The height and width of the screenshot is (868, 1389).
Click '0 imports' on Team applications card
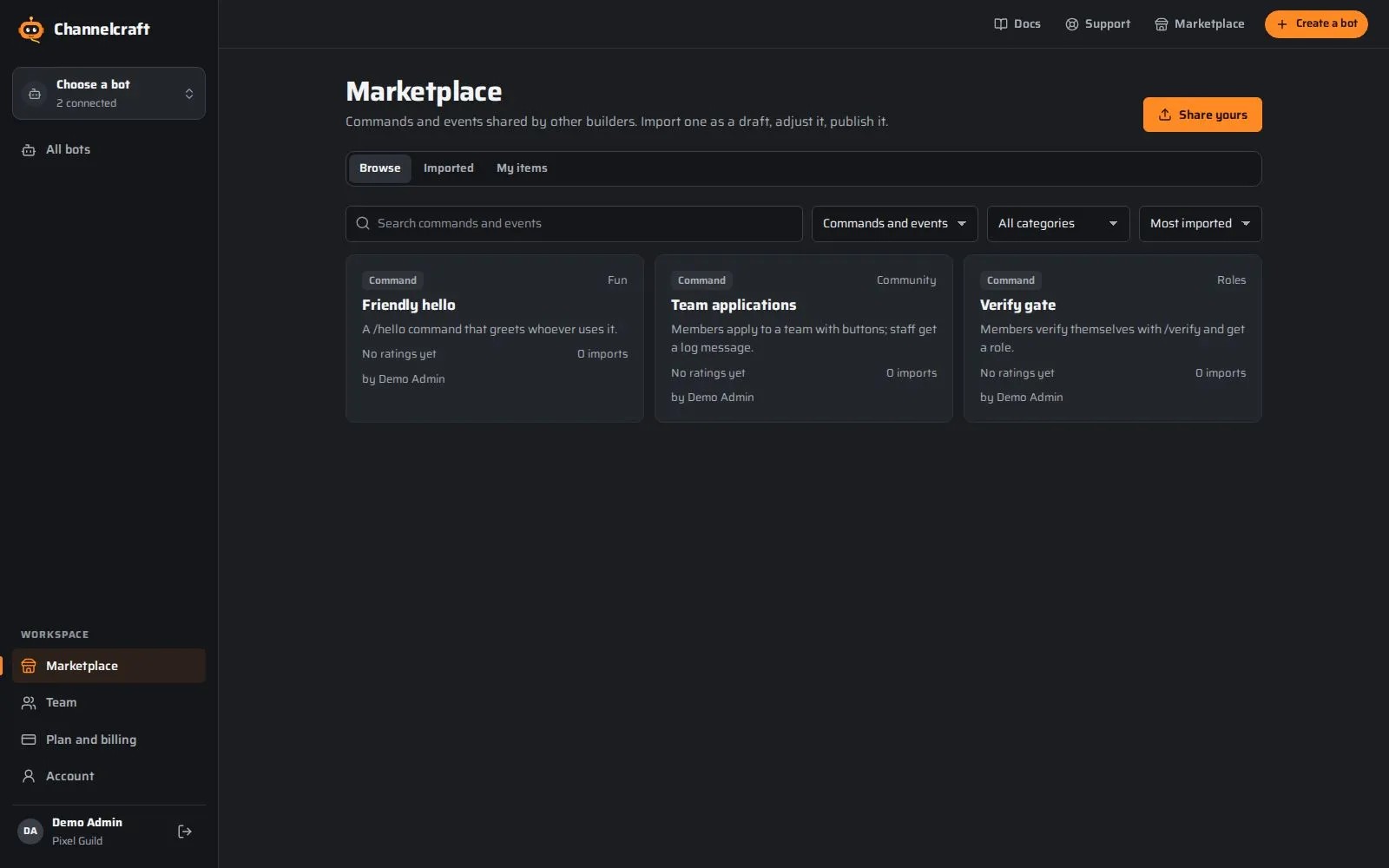tap(912, 373)
